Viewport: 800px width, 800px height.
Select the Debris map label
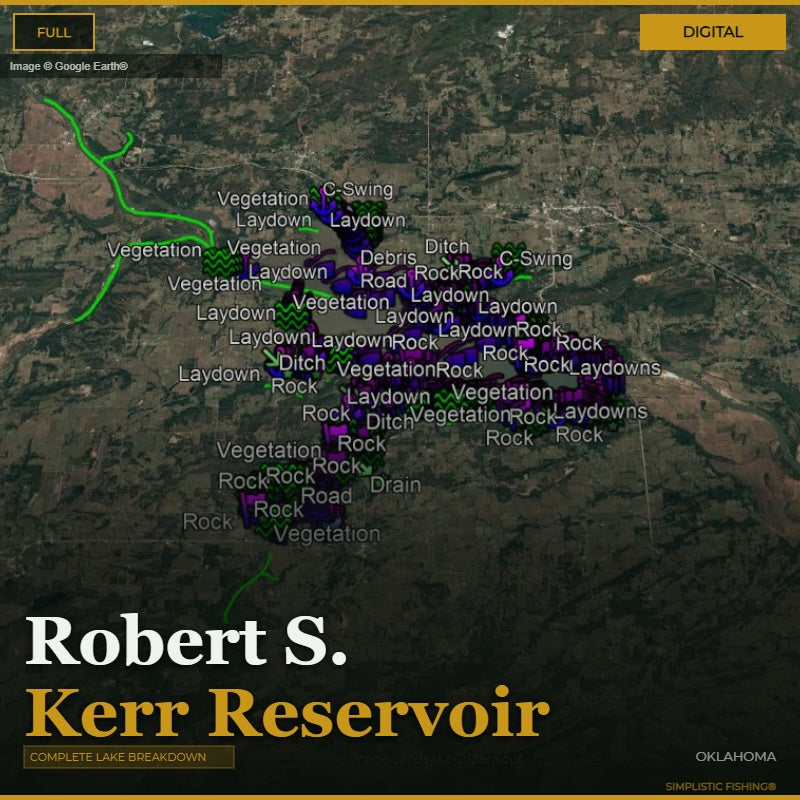pos(388,258)
